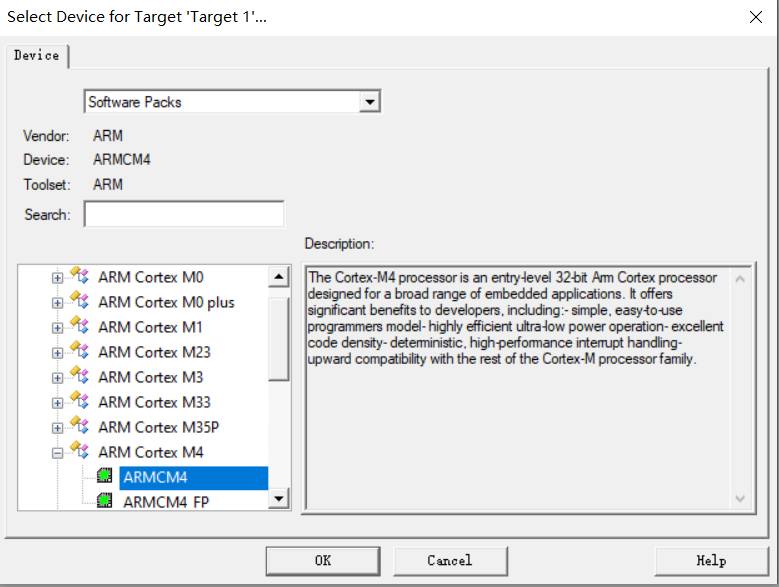
Task: Click the ARM Cortex M33 family icon
Action: point(79,400)
